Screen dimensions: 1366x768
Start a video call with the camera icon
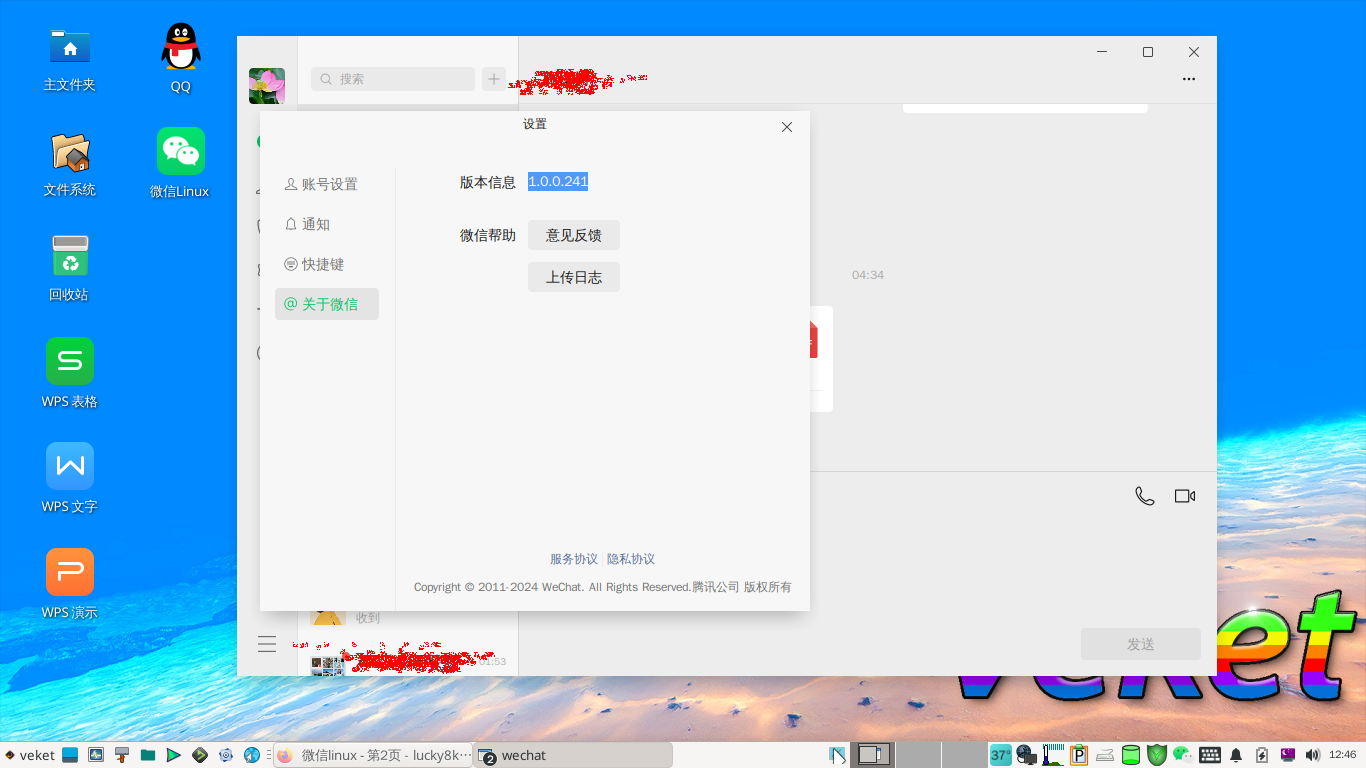pos(1185,496)
